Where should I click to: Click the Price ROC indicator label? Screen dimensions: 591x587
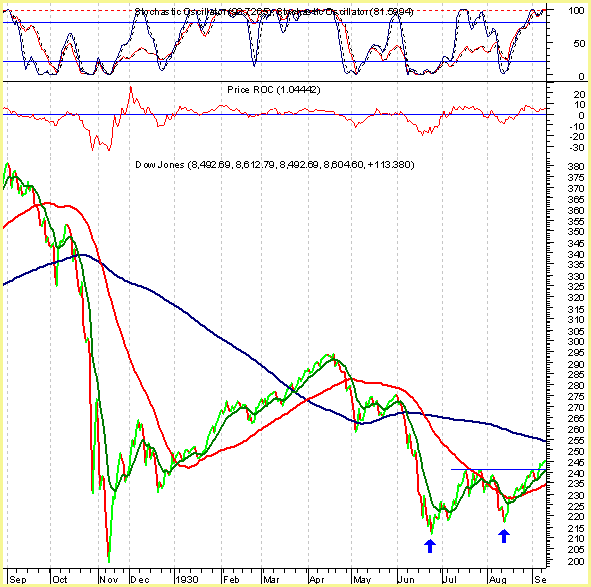pyautogui.click(x=274, y=90)
